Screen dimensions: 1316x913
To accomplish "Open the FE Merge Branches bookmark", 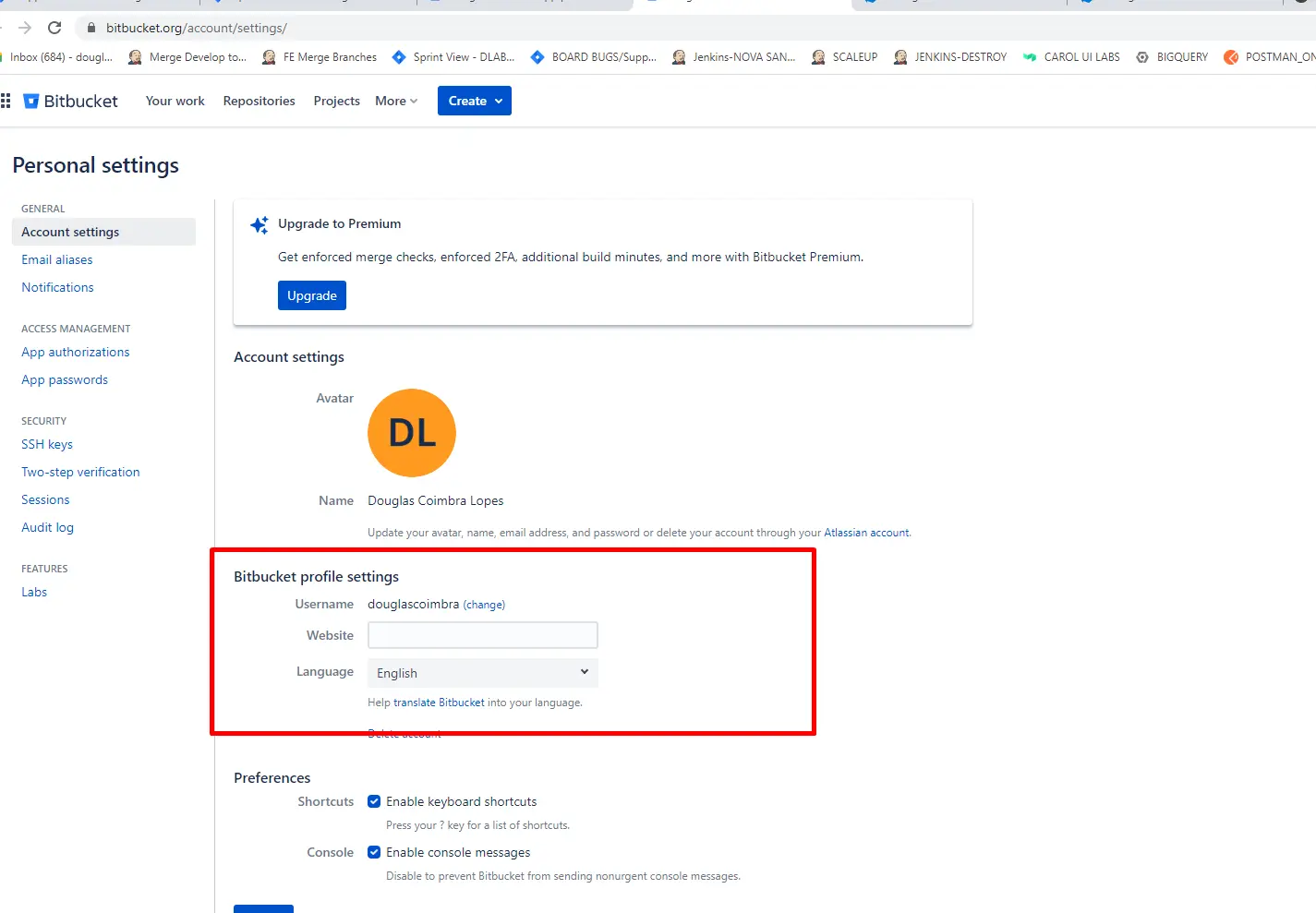I will click(x=320, y=57).
